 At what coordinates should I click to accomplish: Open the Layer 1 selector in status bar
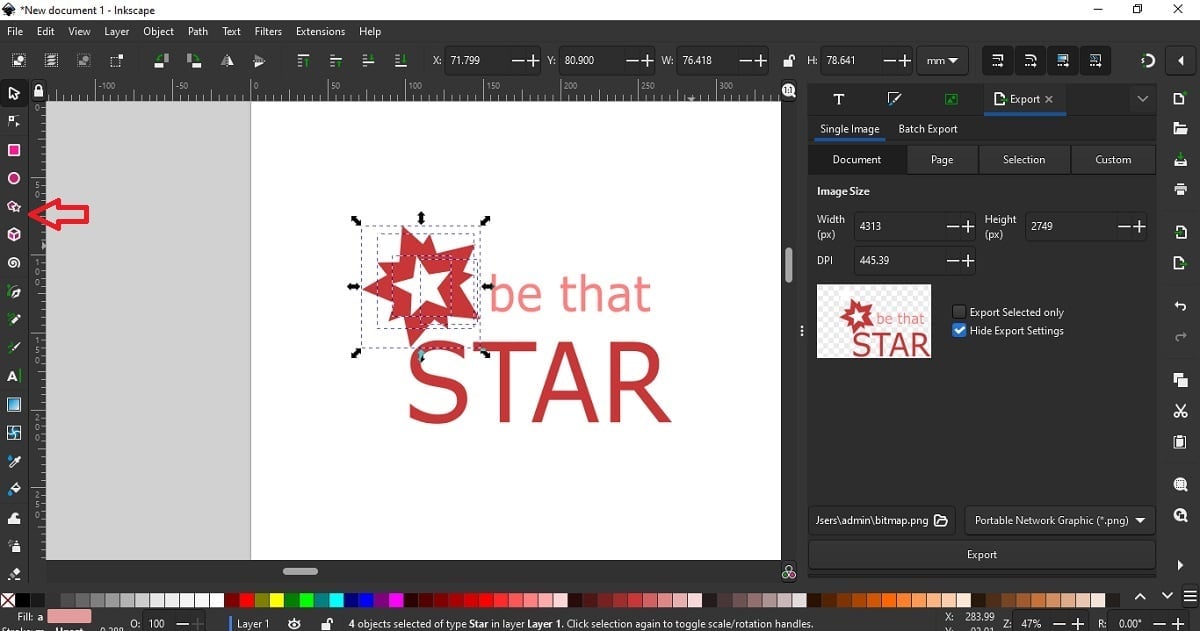253,623
